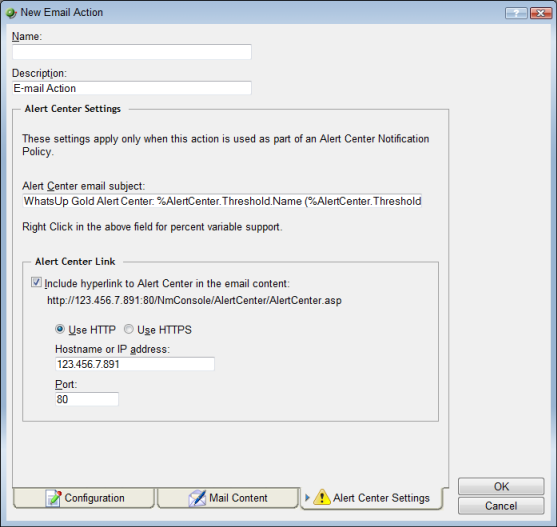The width and height of the screenshot is (557, 527).
Task: Click the Configuration tab pencil icon
Action: click(53, 498)
